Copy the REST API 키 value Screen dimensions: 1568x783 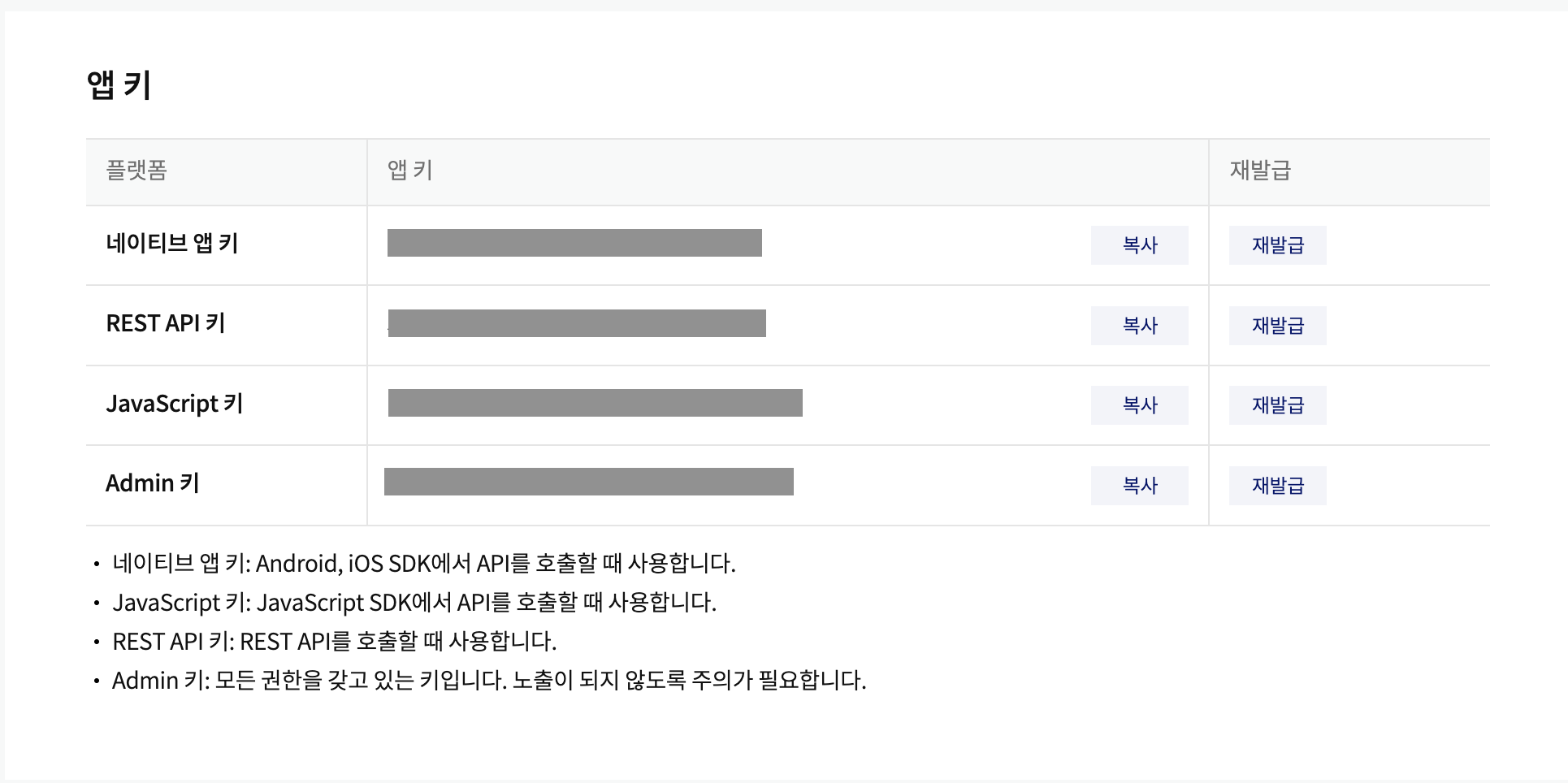coord(1139,326)
